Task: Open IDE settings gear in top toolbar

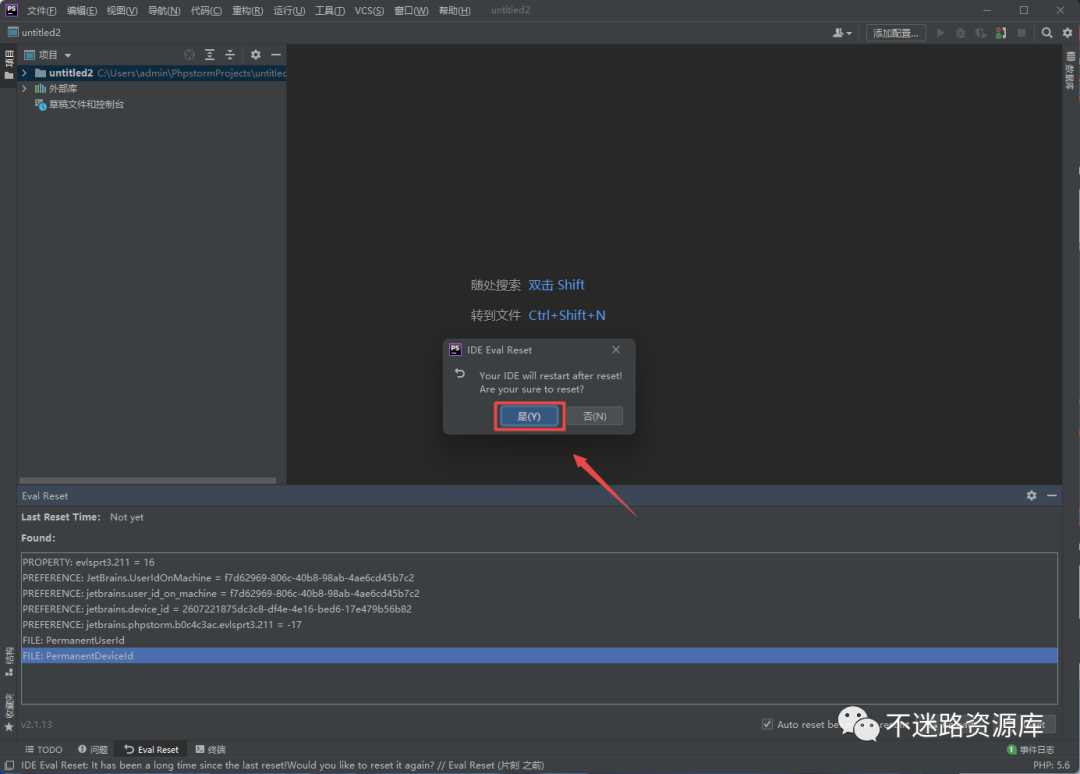Action: [x=1068, y=33]
